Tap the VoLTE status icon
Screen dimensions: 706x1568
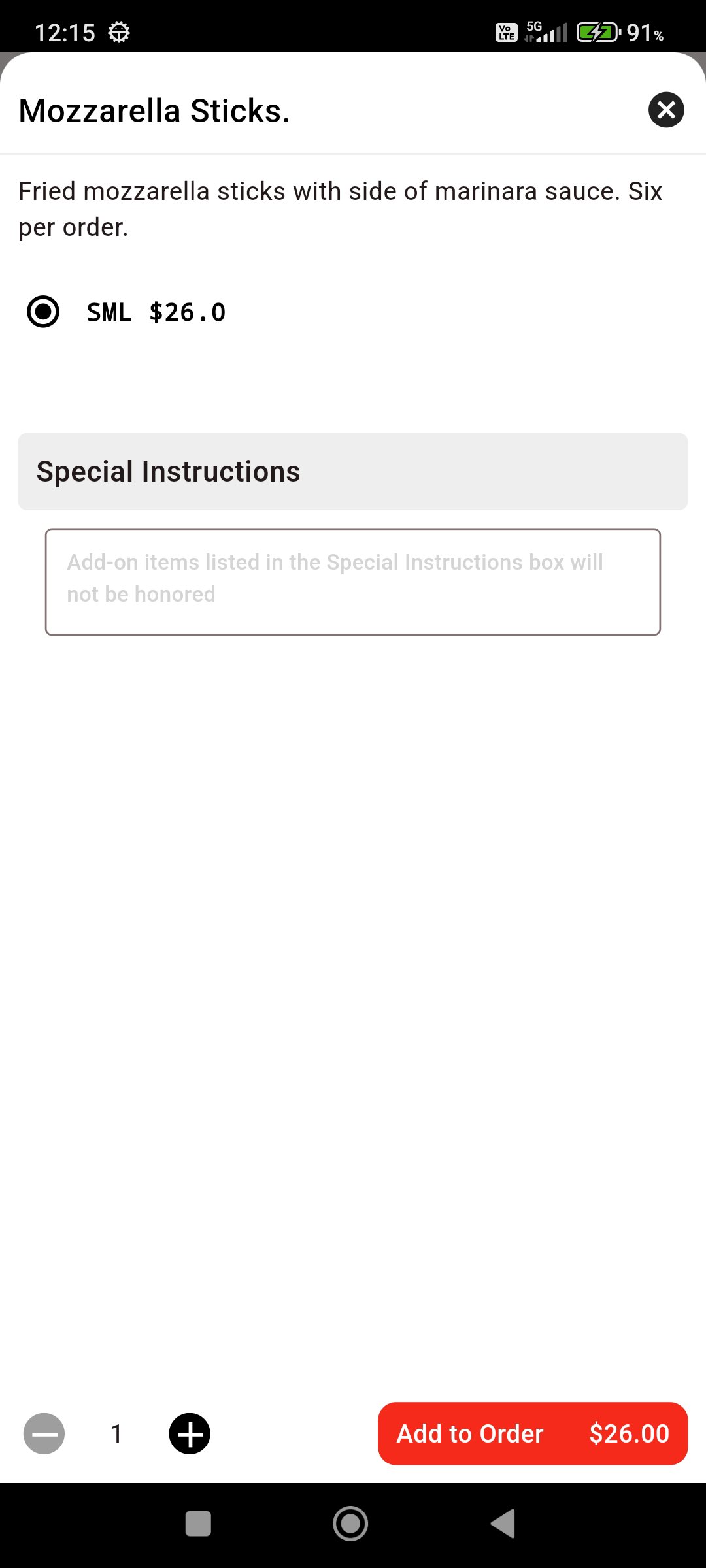[x=507, y=32]
